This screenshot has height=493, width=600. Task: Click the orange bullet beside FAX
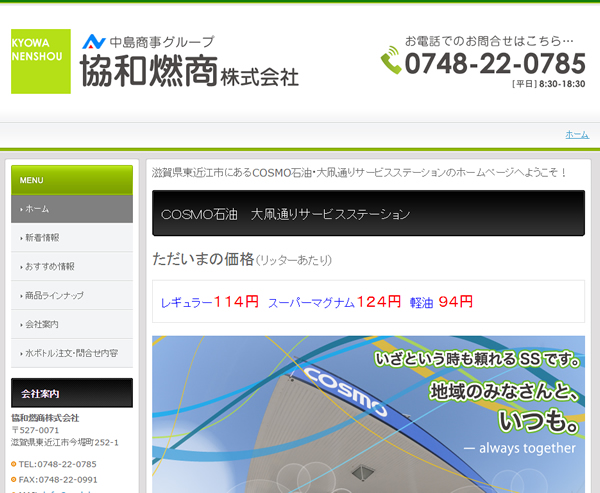point(14,480)
